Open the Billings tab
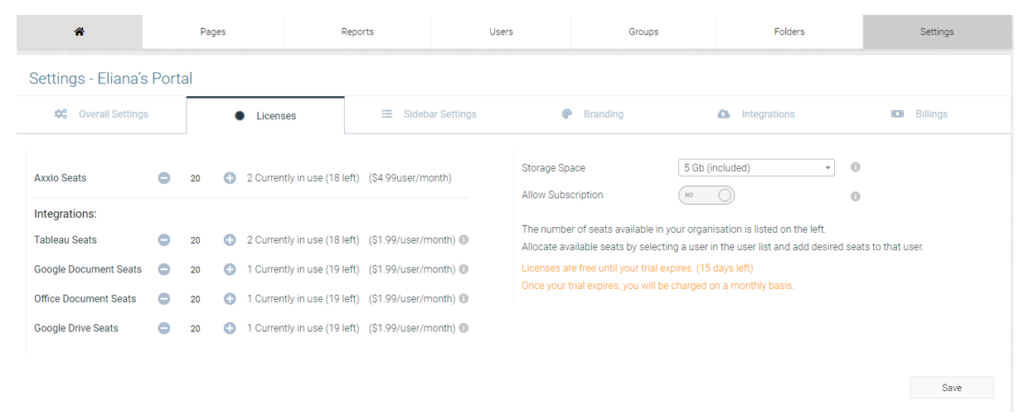 click(x=920, y=114)
